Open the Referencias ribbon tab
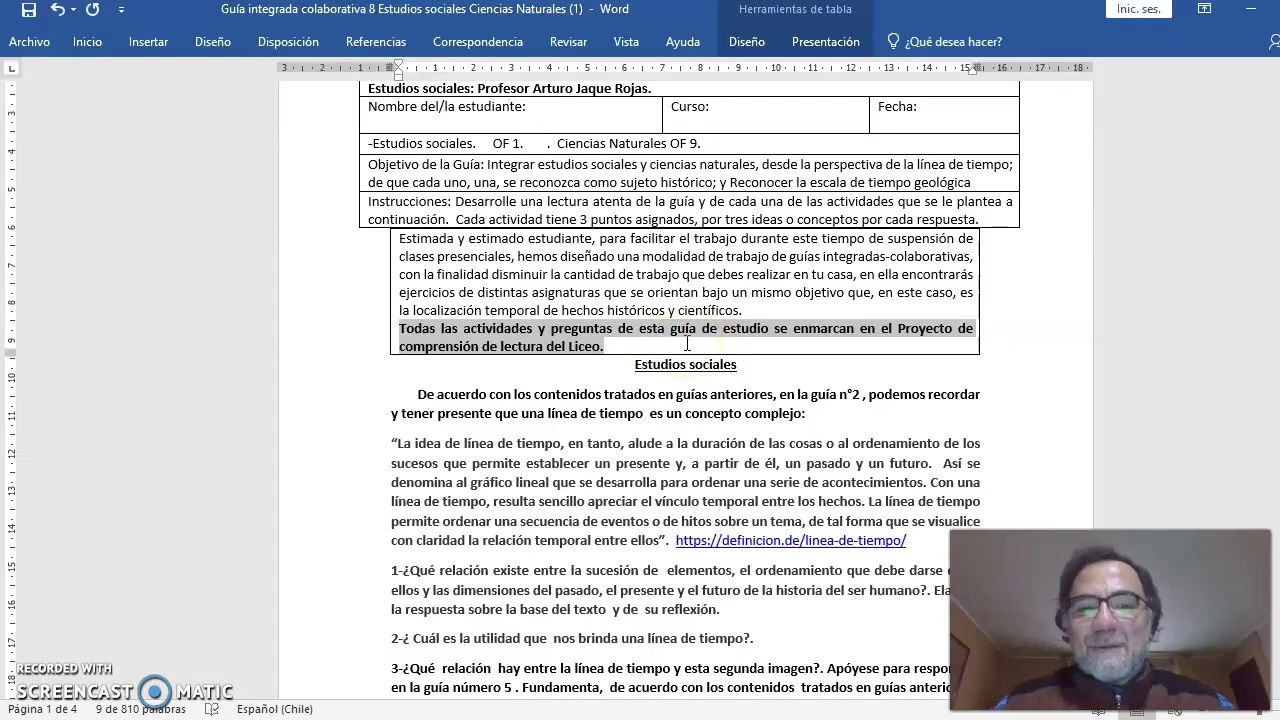Screen dimensions: 1280x720 (x=376, y=42)
